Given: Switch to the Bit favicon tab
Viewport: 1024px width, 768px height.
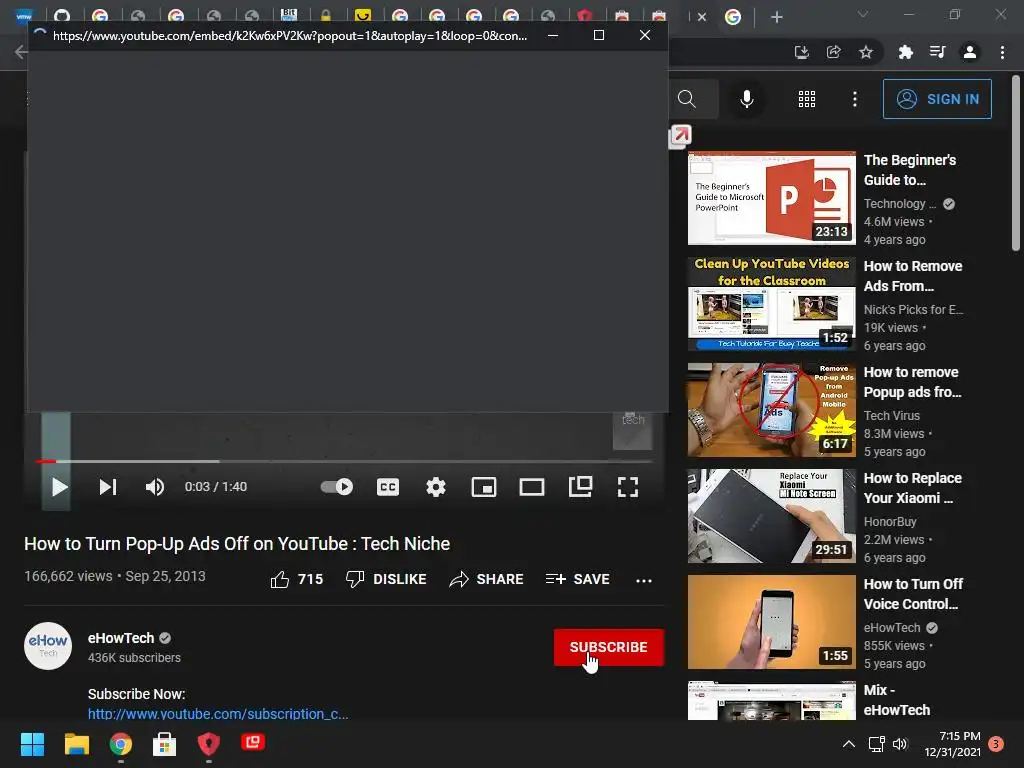Looking at the screenshot, I should (289, 16).
